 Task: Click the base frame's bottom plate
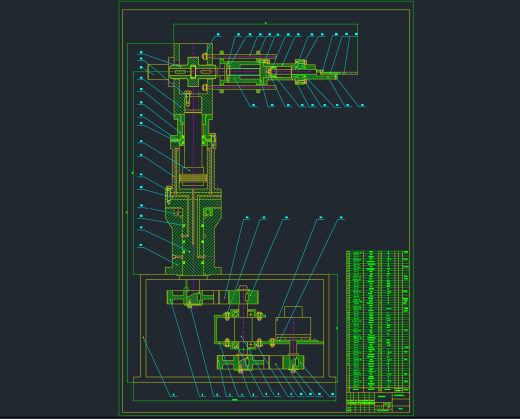[x=235, y=380]
